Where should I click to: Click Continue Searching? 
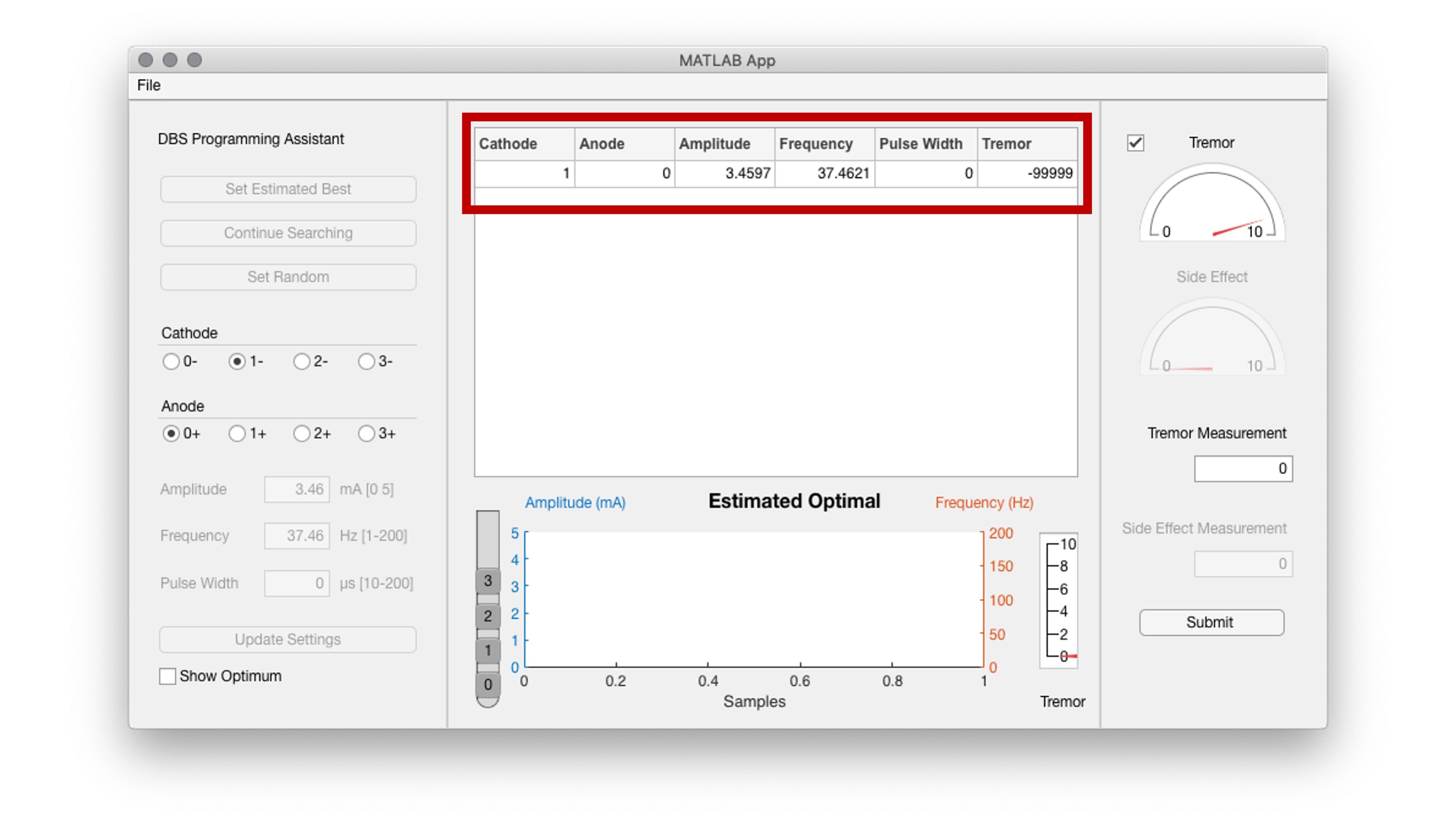288,233
